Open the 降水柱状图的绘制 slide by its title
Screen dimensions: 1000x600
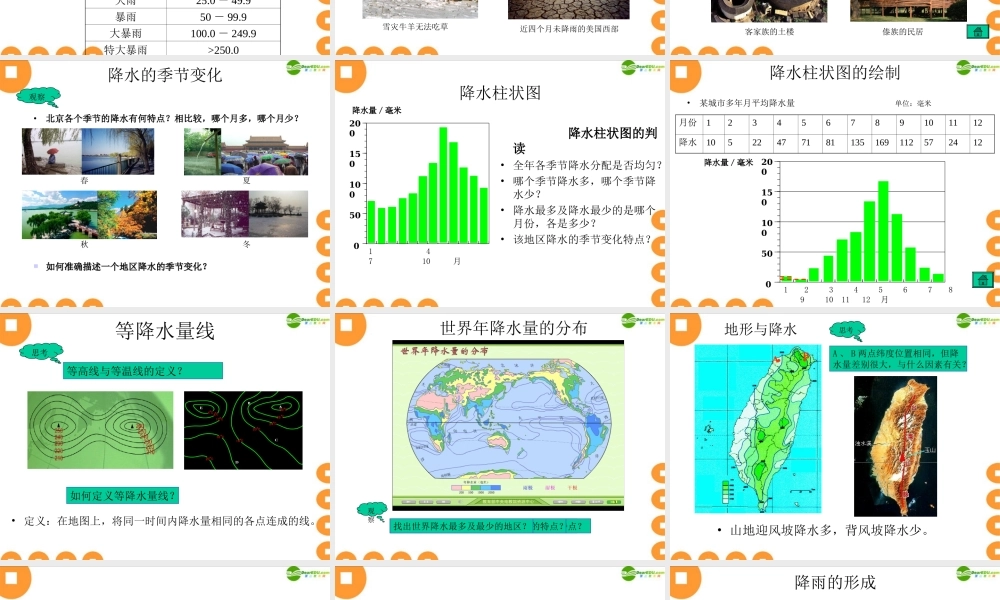click(835, 73)
